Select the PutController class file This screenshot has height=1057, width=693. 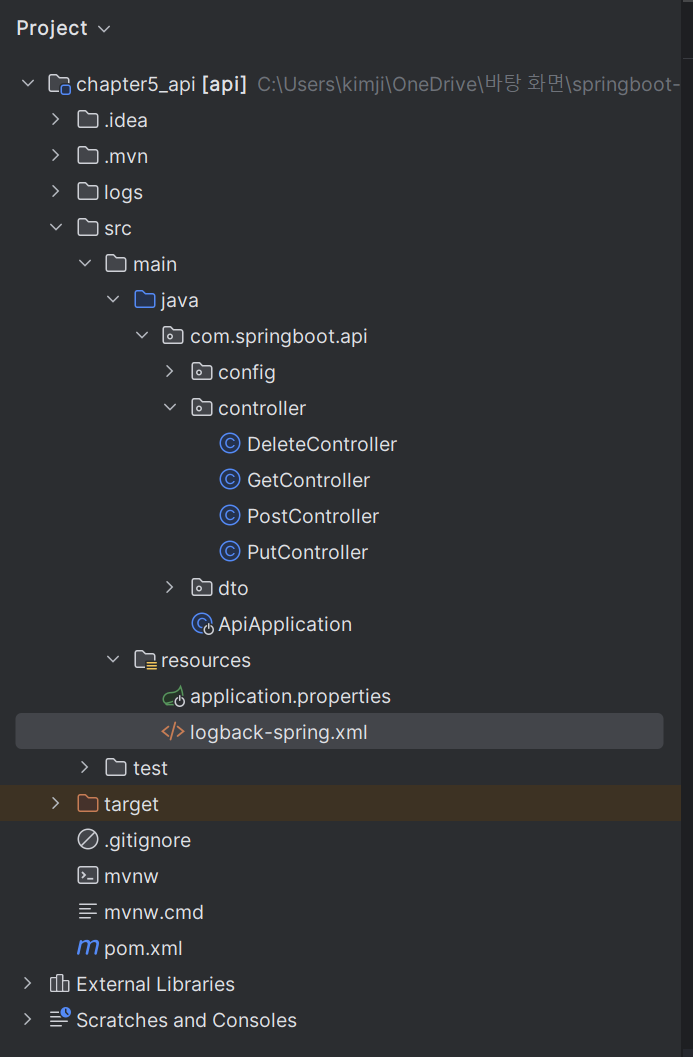pyautogui.click(x=307, y=552)
